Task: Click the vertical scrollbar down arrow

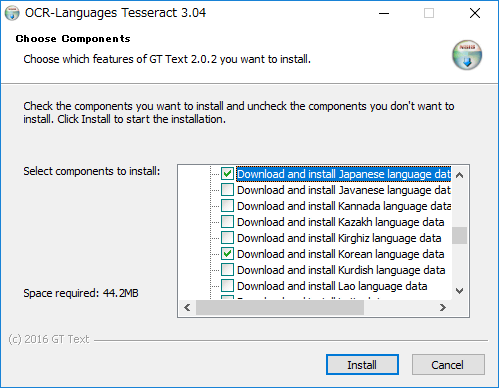Action: pyautogui.click(x=460, y=291)
